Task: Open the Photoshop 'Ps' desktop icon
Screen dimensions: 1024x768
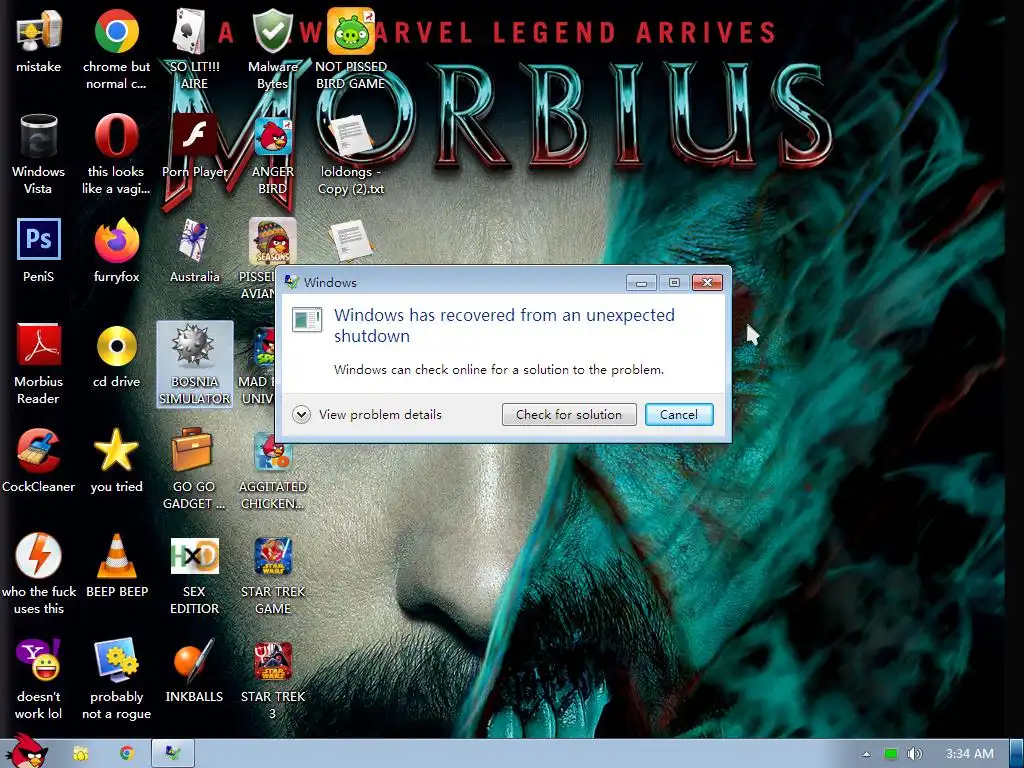Action: 39,239
